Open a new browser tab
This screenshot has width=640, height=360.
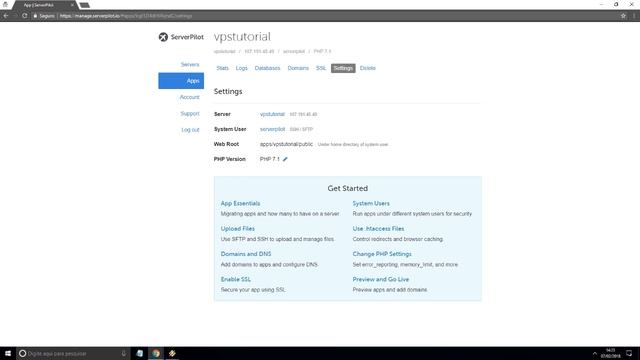coord(84,5)
